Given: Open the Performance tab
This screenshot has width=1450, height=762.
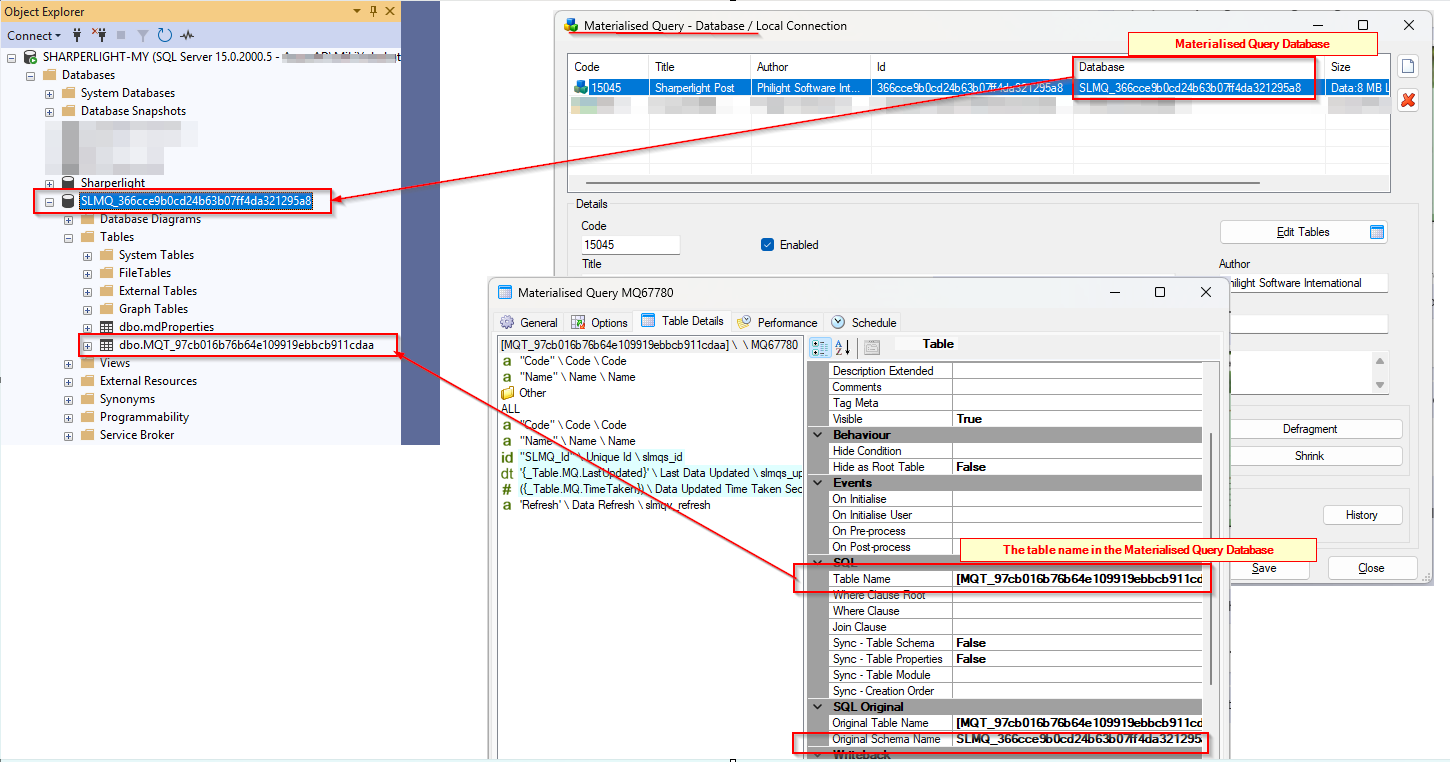Looking at the screenshot, I should click(x=777, y=322).
